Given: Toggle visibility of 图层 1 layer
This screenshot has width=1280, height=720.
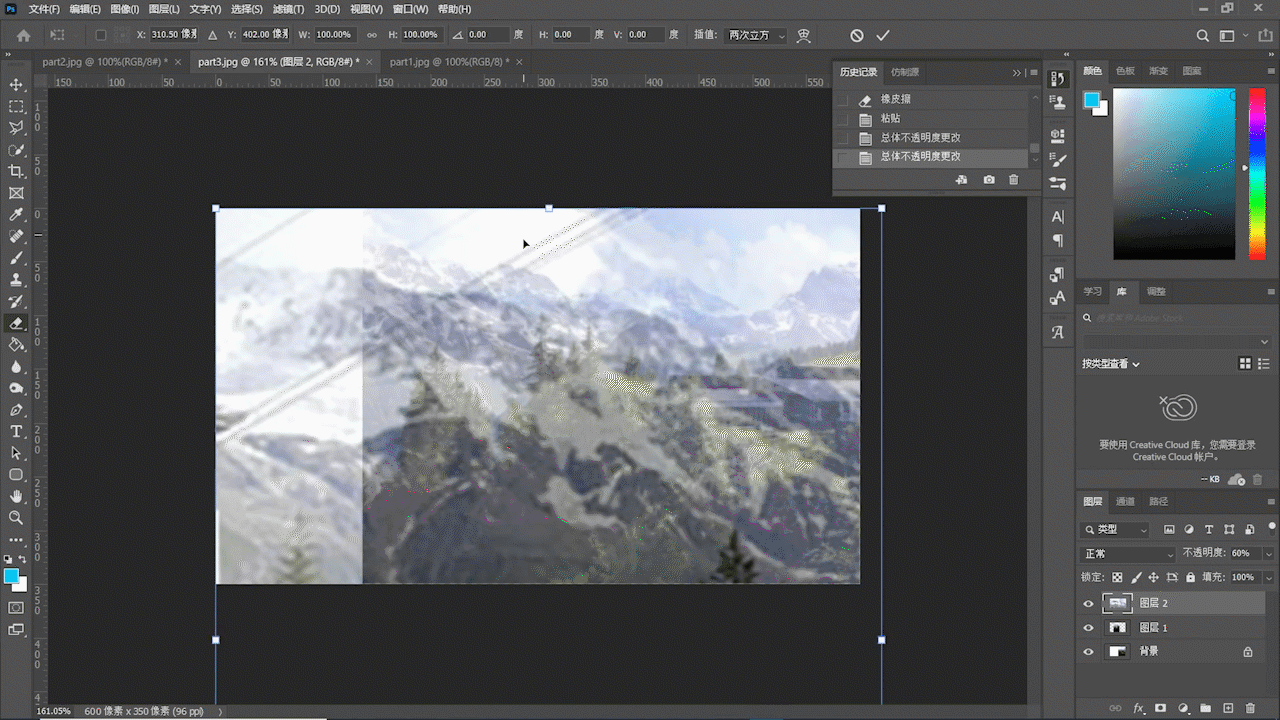Looking at the screenshot, I should click(x=1089, y=628).
